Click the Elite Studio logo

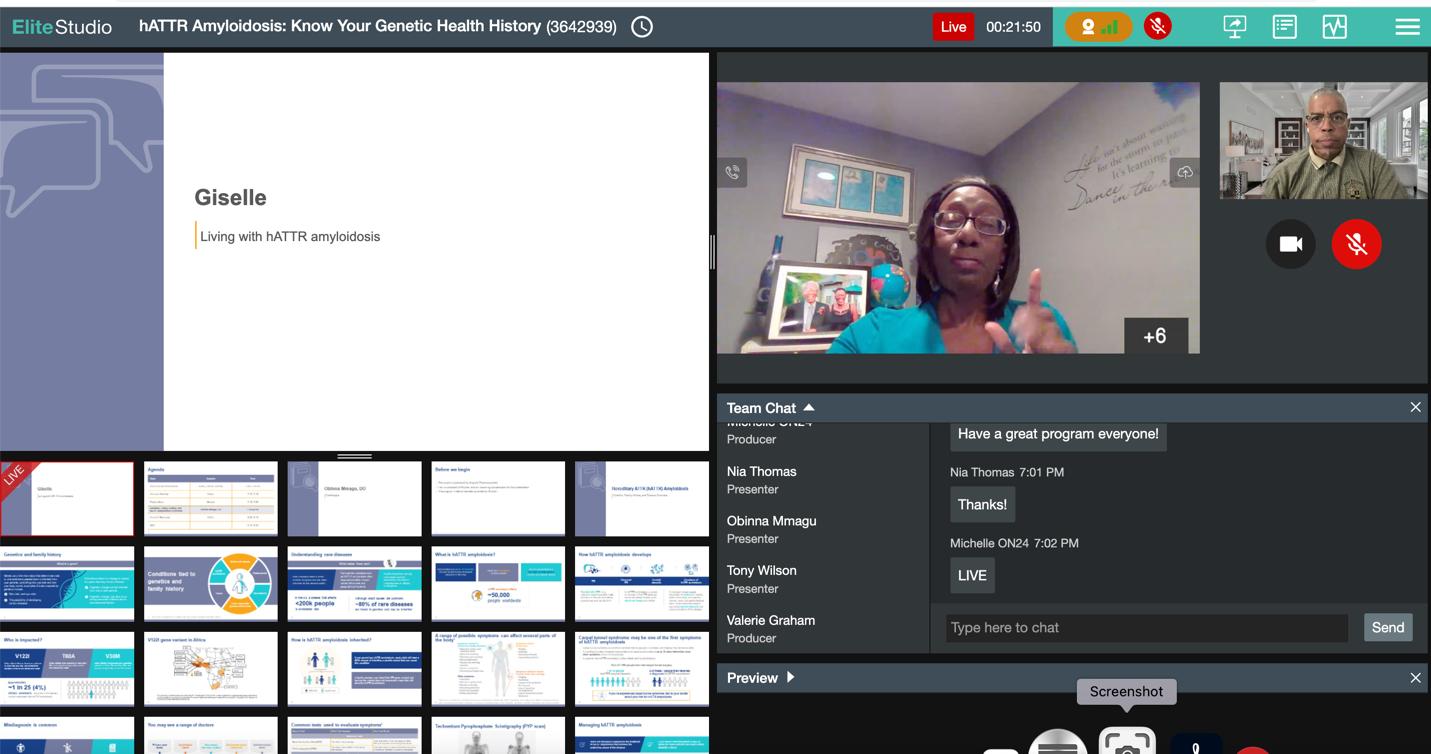pyautogui.click(x=62, y=27)
